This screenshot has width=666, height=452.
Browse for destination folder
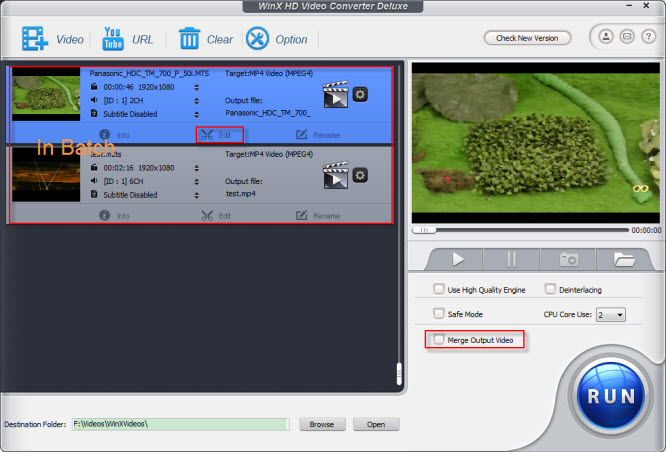tap(322, 424)
